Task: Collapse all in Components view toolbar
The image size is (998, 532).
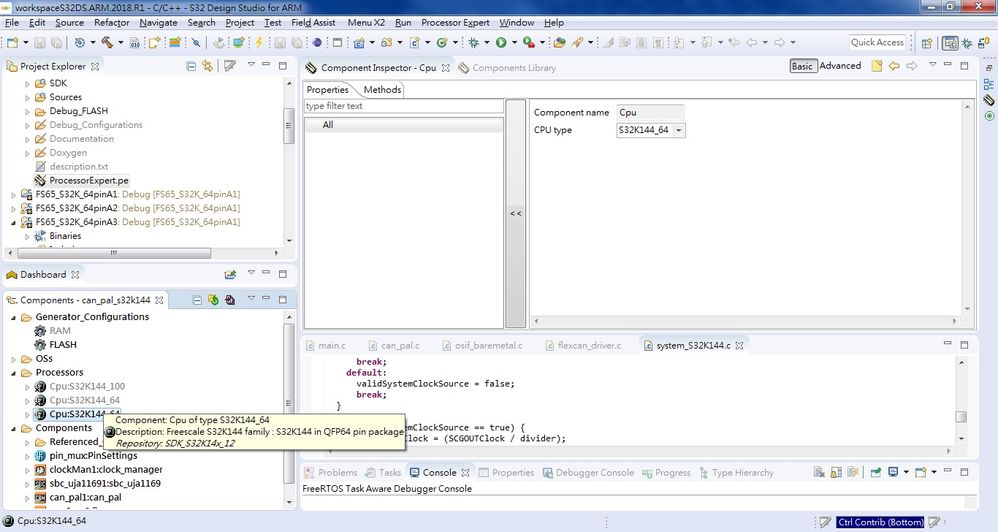Action: click(197, 300)
